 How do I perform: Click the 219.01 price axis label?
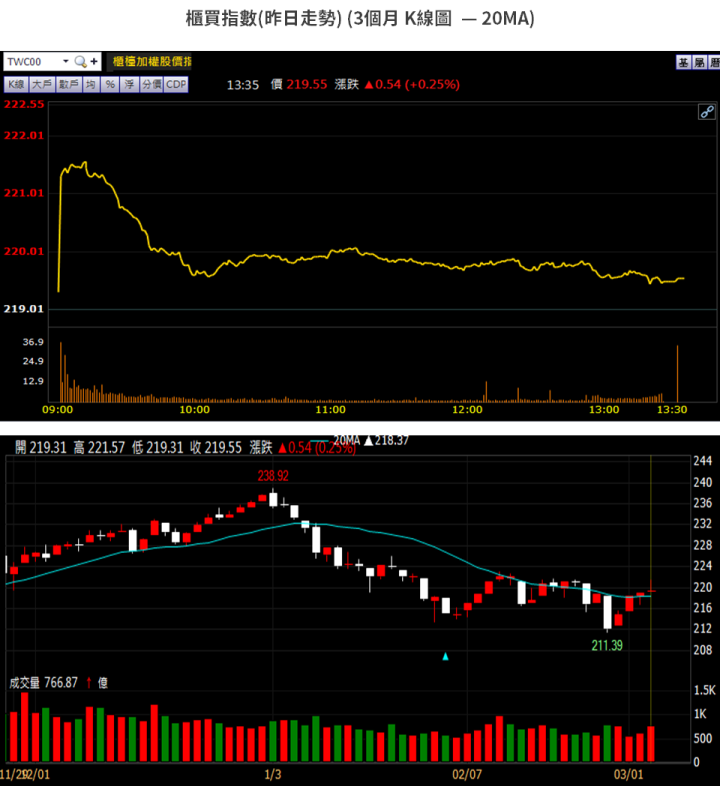click(x=24, y=309)
